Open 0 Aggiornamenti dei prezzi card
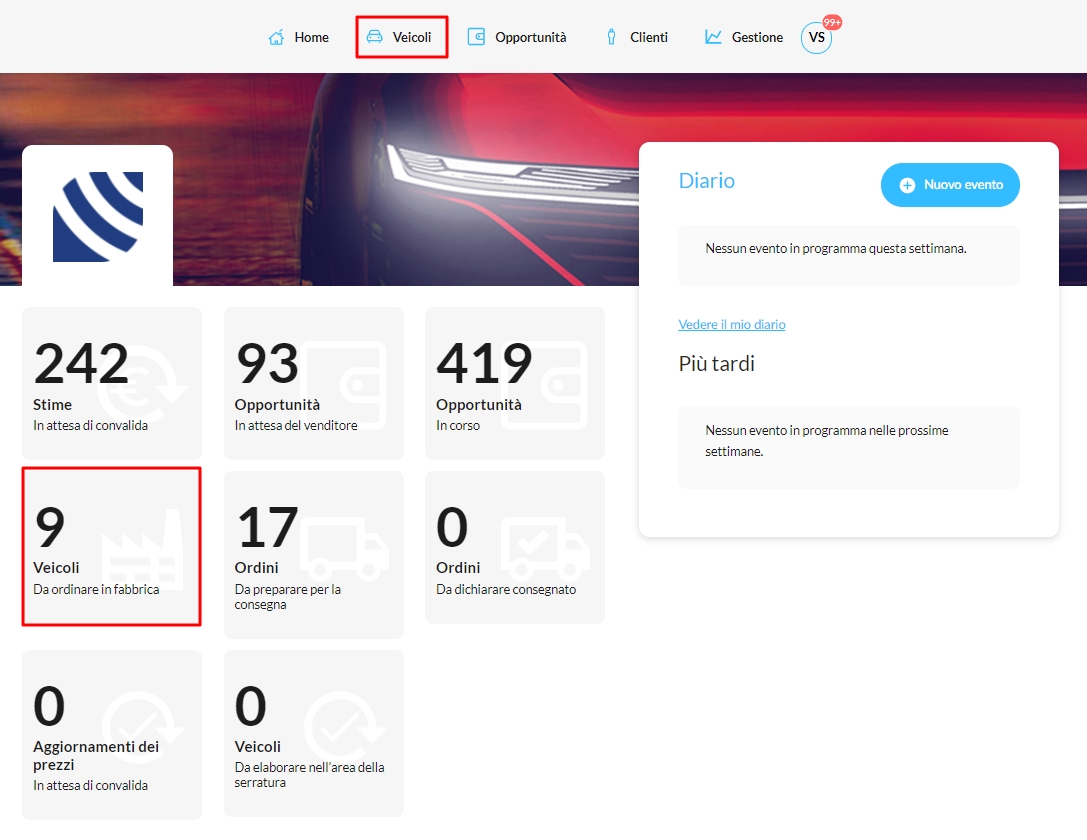 112,735
